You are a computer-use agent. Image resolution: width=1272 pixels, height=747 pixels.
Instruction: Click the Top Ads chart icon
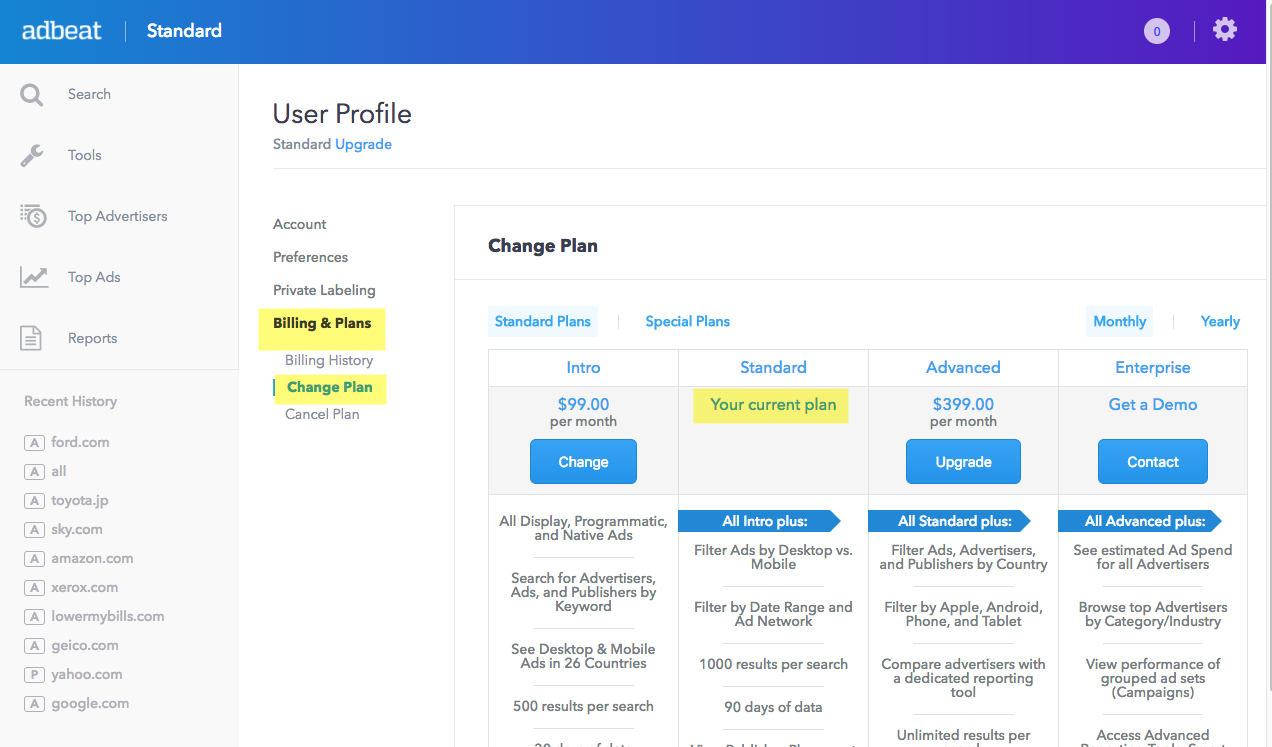click(33, 277)
